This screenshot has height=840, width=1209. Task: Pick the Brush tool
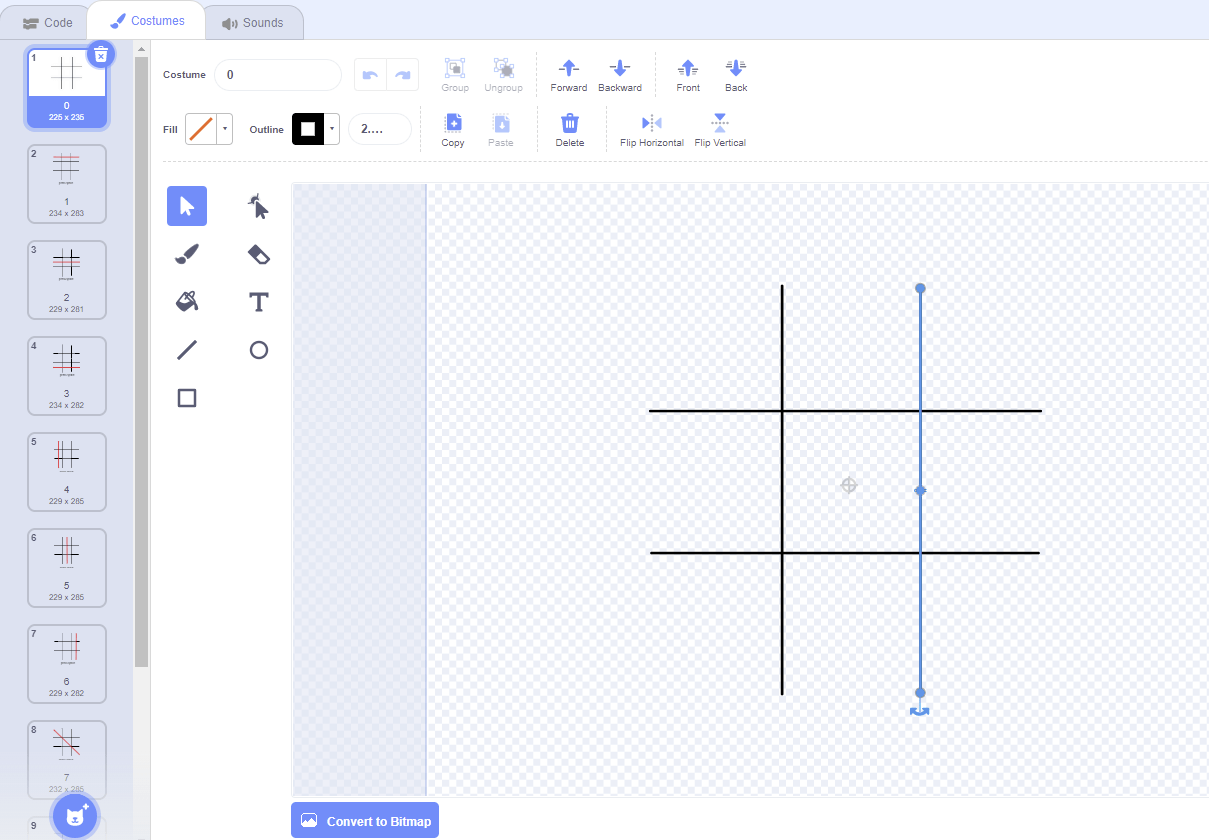pos(187,254)
